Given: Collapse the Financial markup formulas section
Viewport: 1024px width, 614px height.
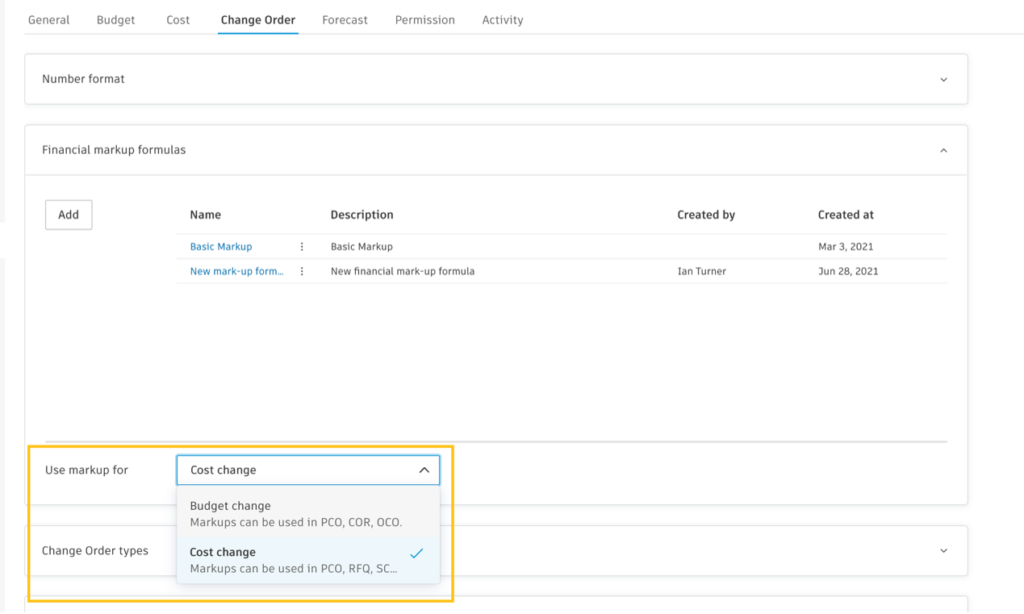Looking at the screenshot, I should (x=943, y=150).
